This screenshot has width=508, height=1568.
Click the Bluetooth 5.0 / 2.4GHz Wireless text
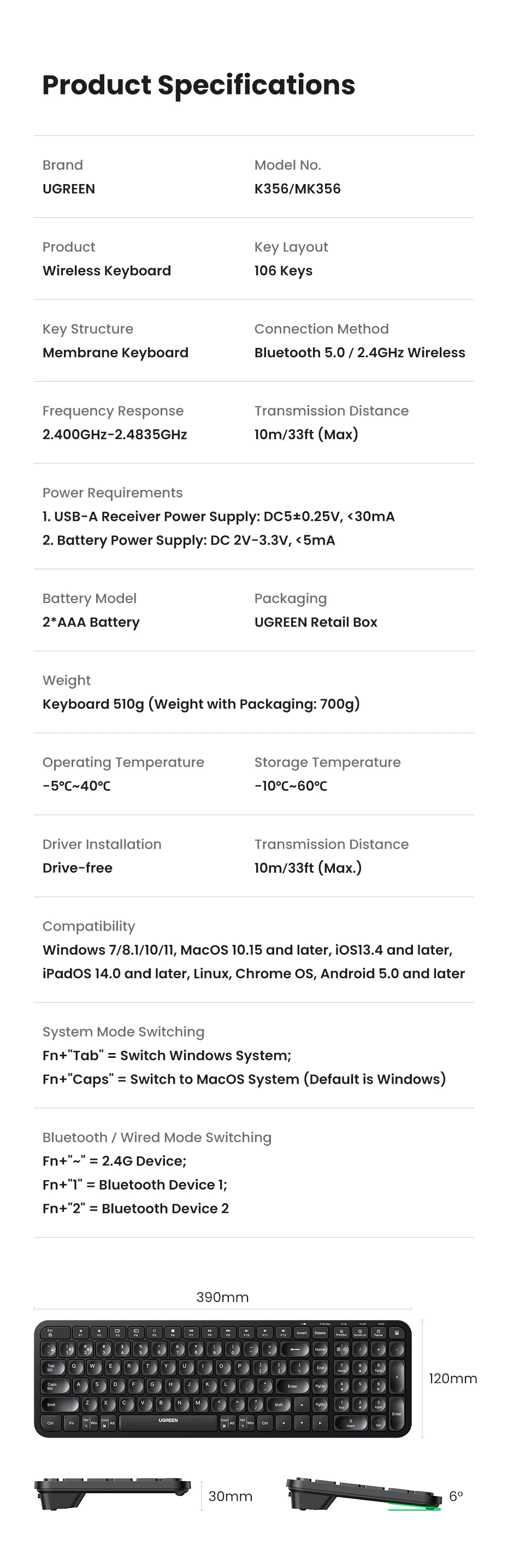359,352
